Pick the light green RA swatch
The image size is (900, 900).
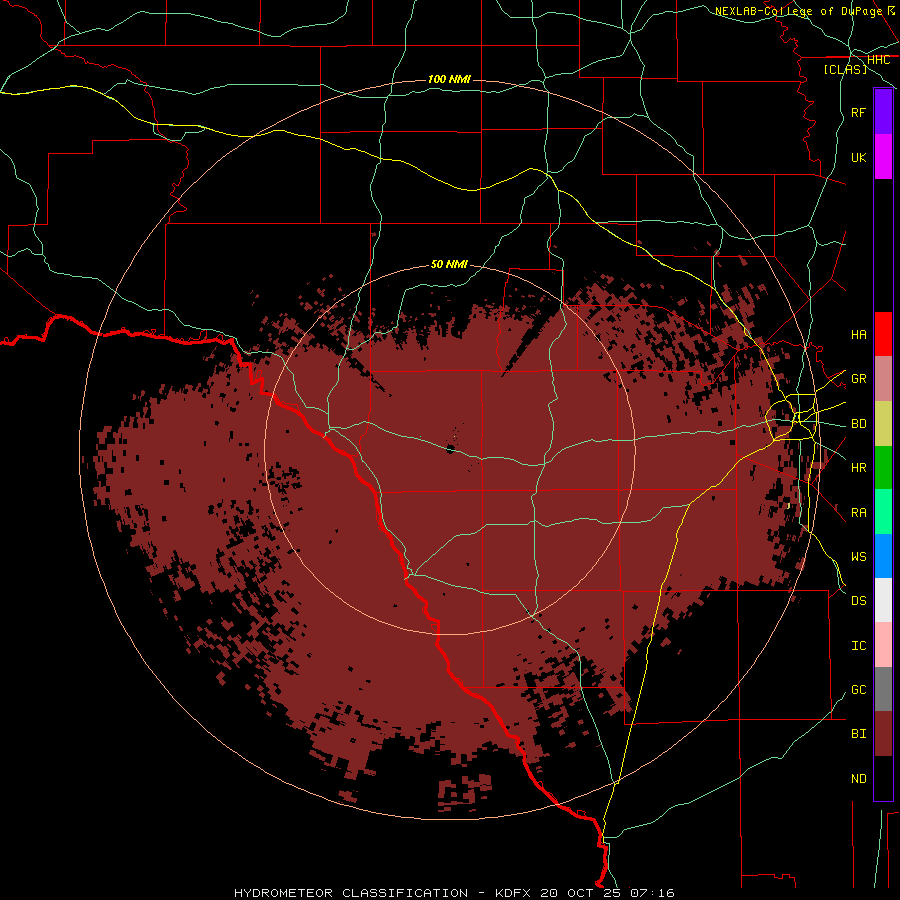click(x=883, y=512)
